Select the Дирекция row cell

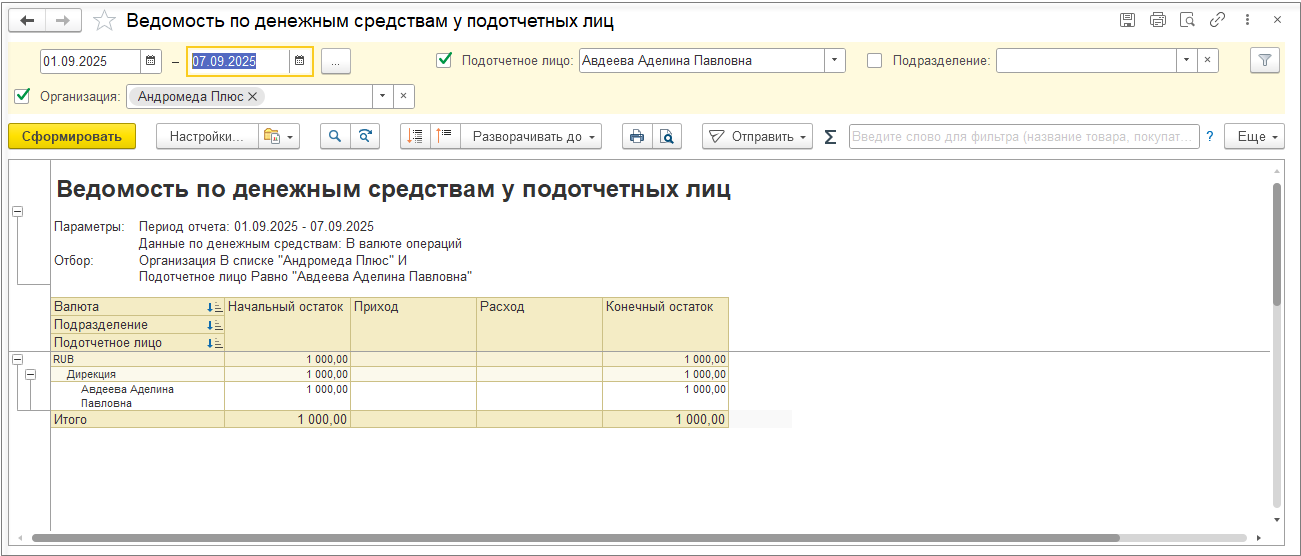[137, 374]
